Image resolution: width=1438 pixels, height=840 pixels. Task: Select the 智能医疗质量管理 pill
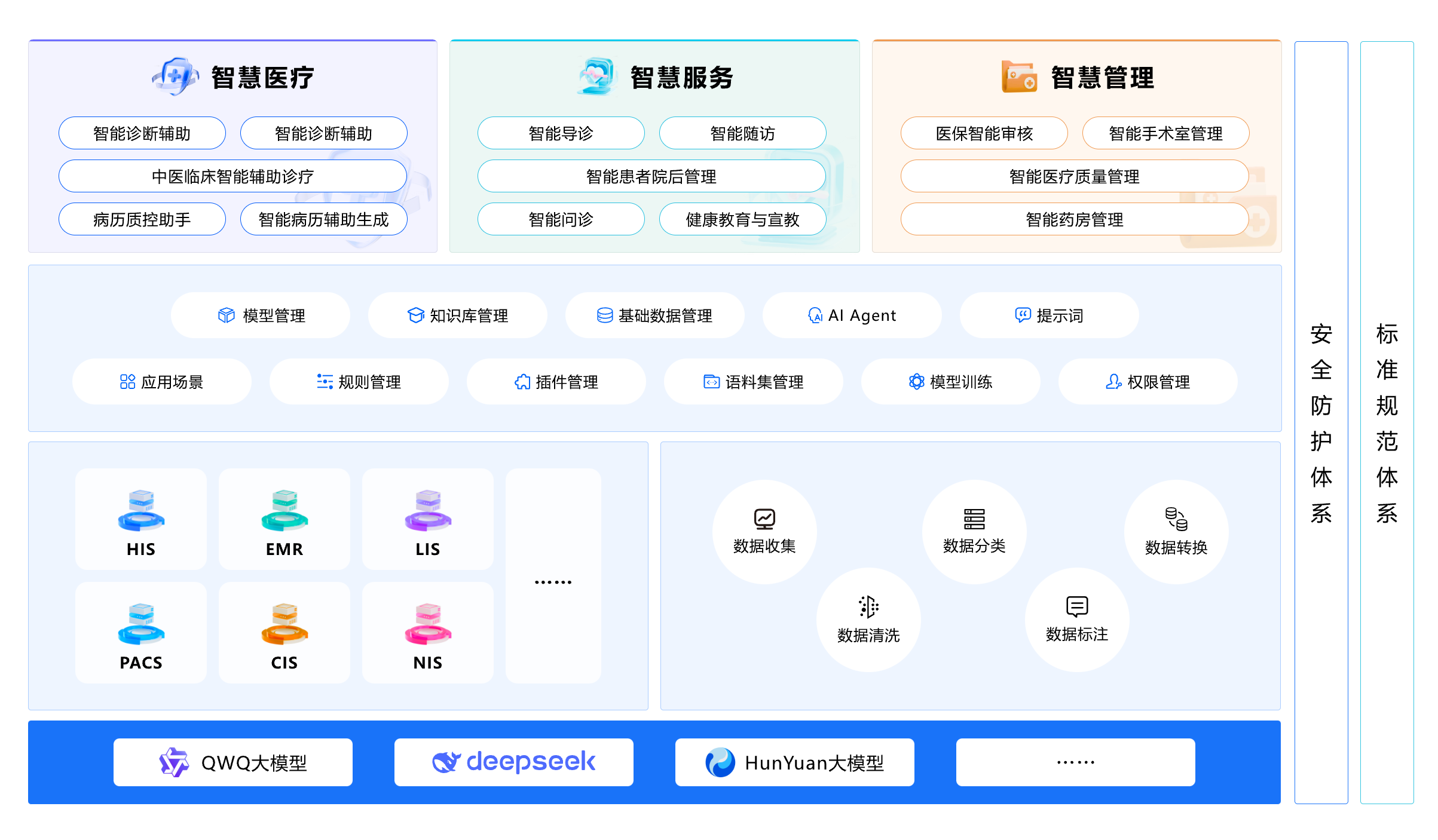1075,176
